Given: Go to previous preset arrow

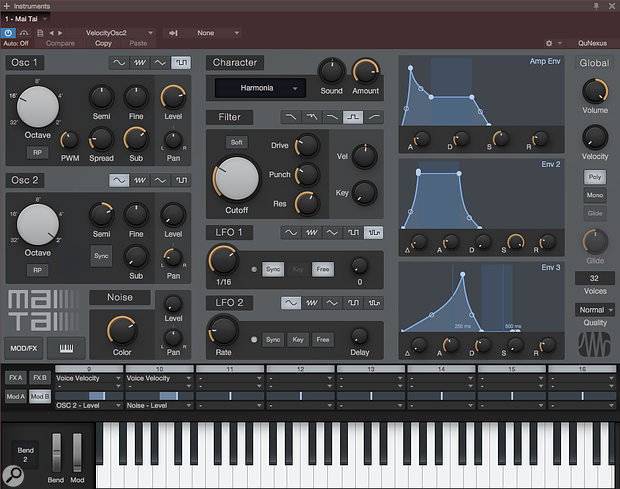Looking at the screenshot, I should click(51, 33).
